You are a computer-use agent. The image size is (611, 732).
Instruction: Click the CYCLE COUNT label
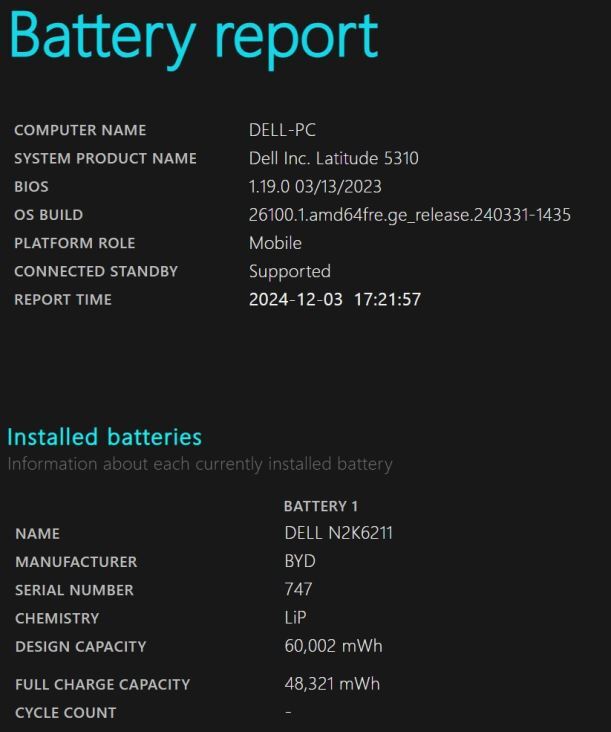(66, 713)
